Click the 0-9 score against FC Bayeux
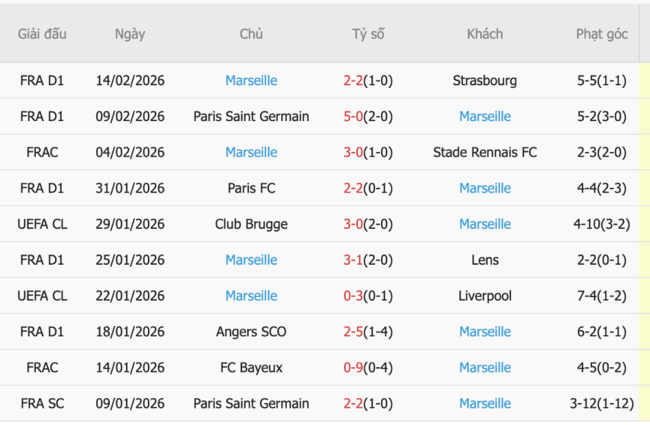This screenshot has height=425, width=650. 352,368
